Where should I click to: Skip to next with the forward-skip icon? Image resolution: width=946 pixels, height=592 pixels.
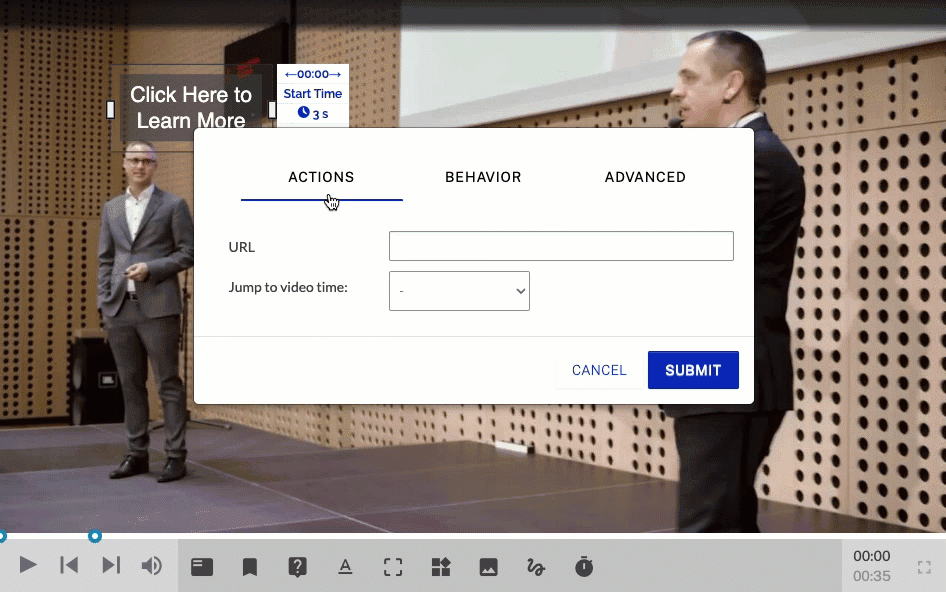pyautogui.click(x=111, y=566)
